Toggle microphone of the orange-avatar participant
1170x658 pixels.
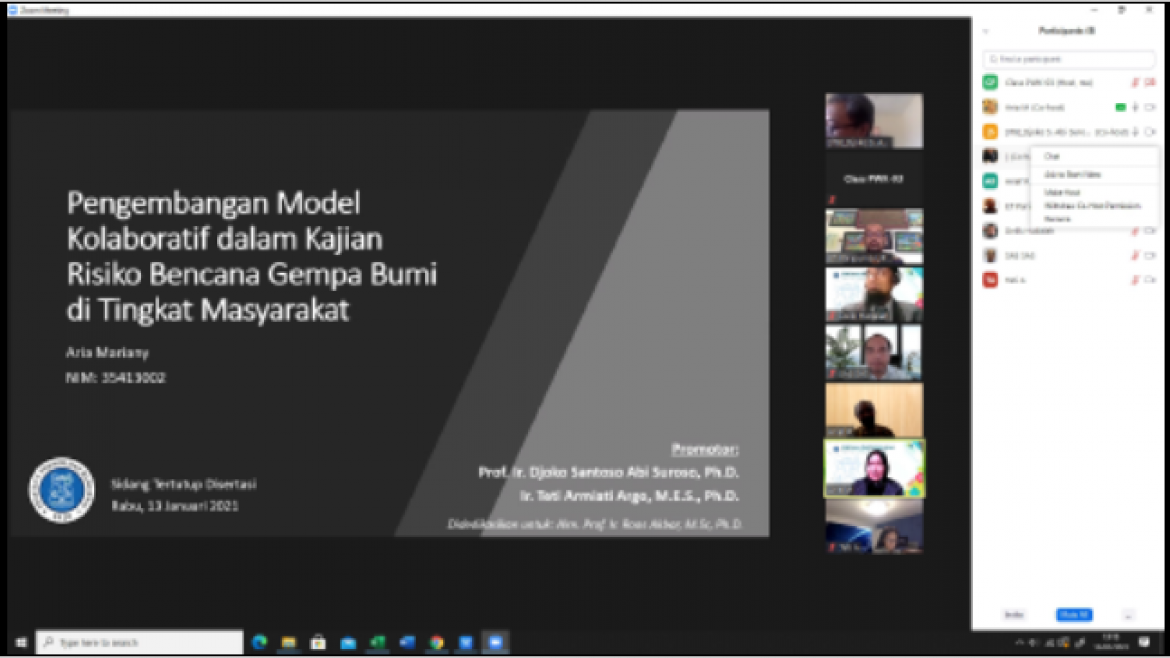tap(1135, 132)
